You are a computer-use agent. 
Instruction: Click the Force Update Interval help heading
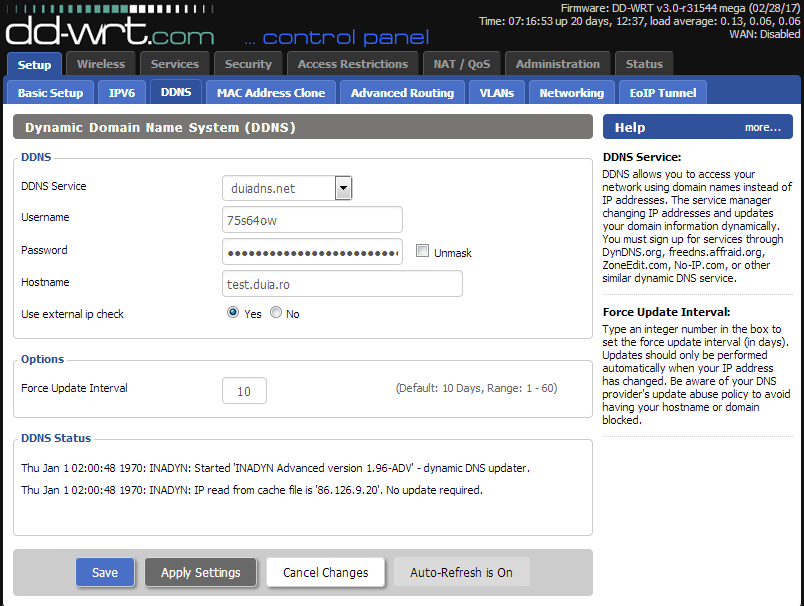pyautogui.click(x=667, y=312)
